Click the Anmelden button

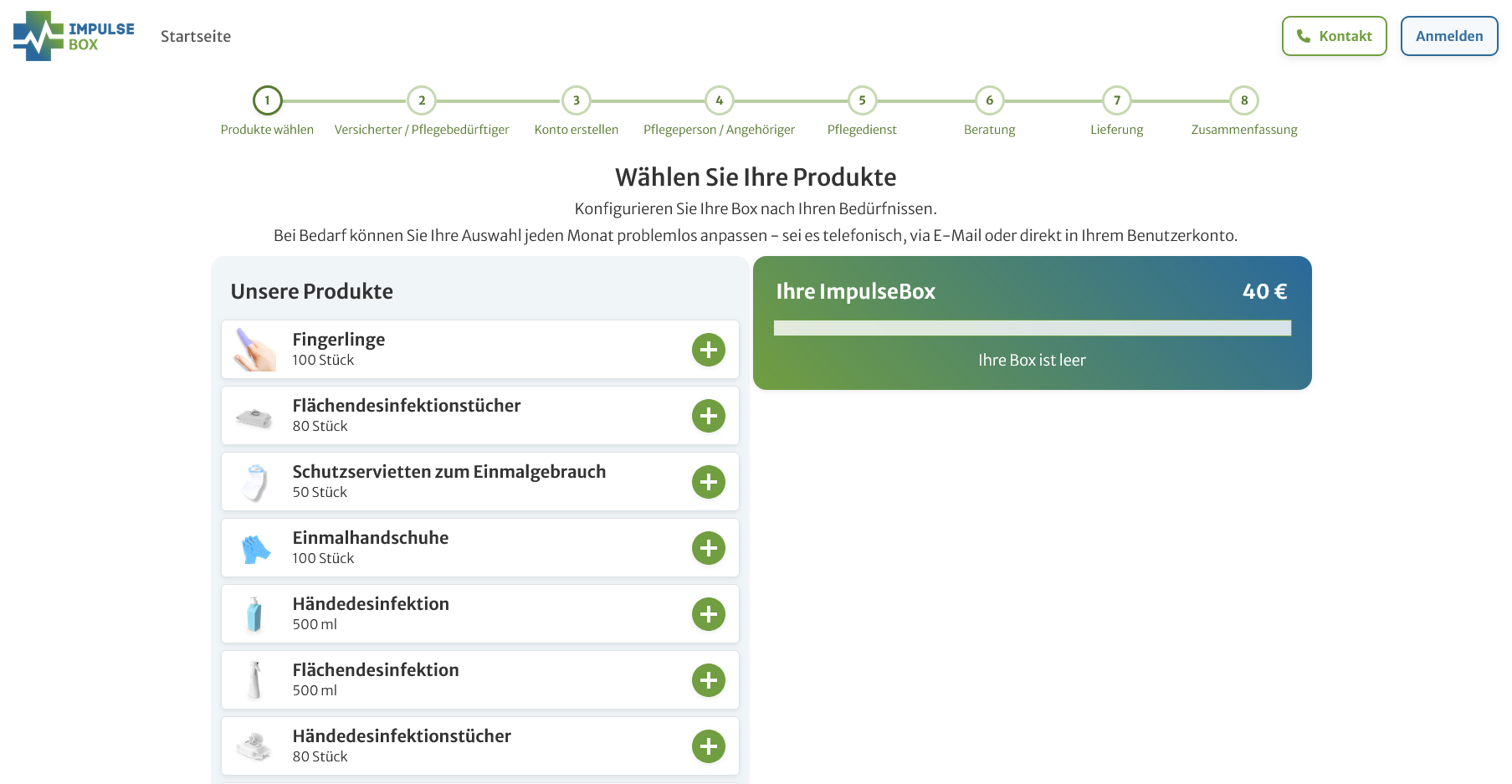coord(1448,36)
